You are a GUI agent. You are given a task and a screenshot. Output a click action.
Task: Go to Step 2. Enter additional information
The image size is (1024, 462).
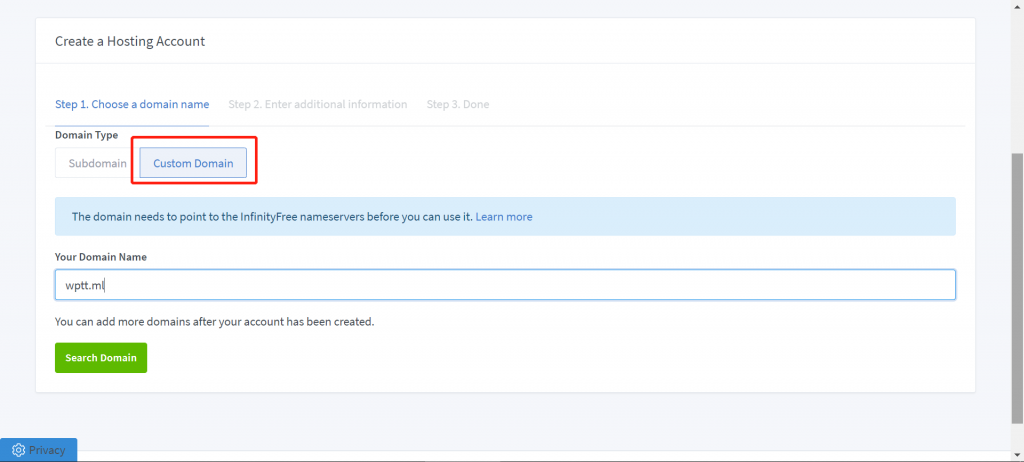(317, 104)
